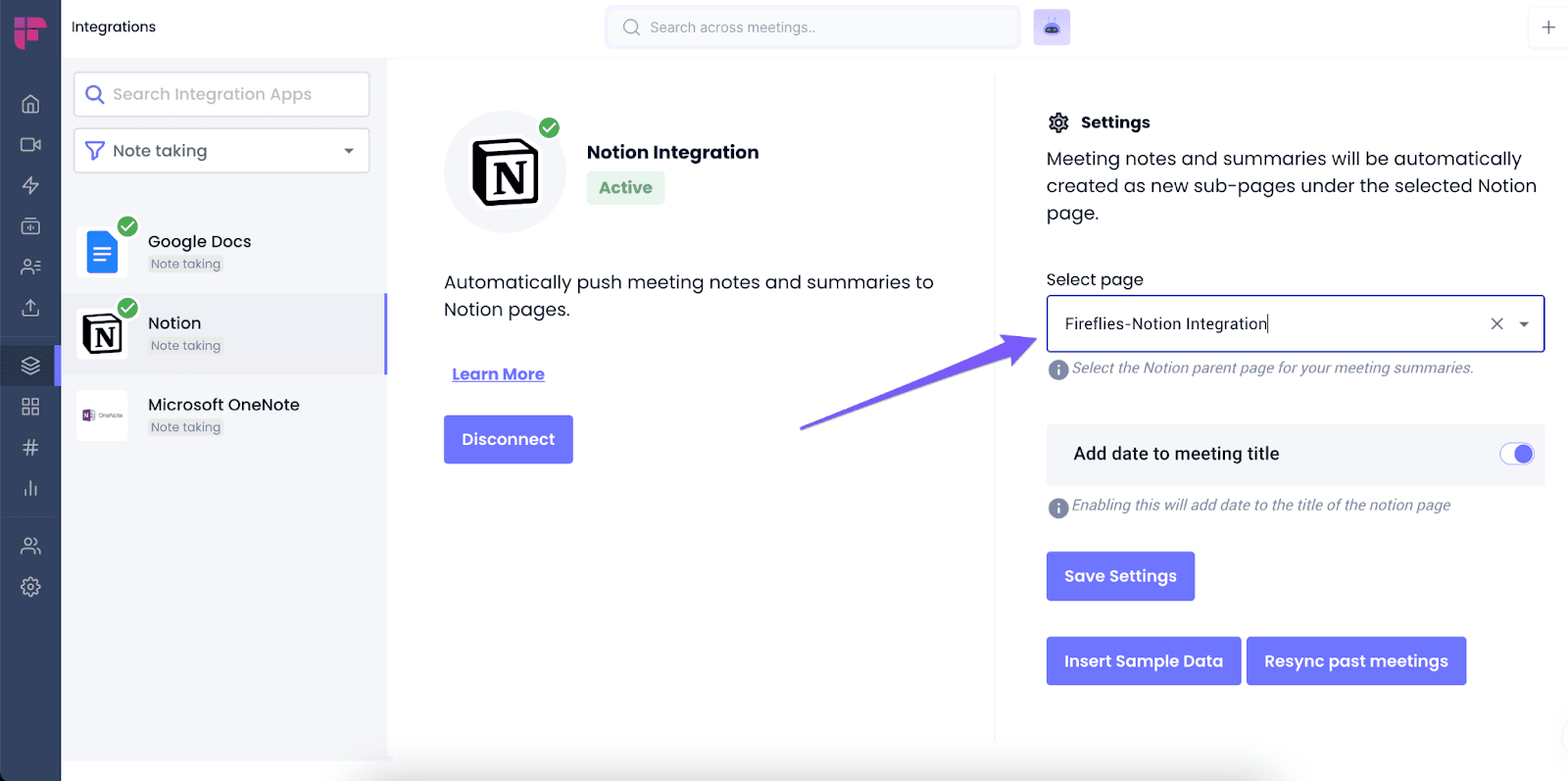Viewport: 1568px width, 781px height.
Task: Click the Disconnect button
Action: click(509, 440)
